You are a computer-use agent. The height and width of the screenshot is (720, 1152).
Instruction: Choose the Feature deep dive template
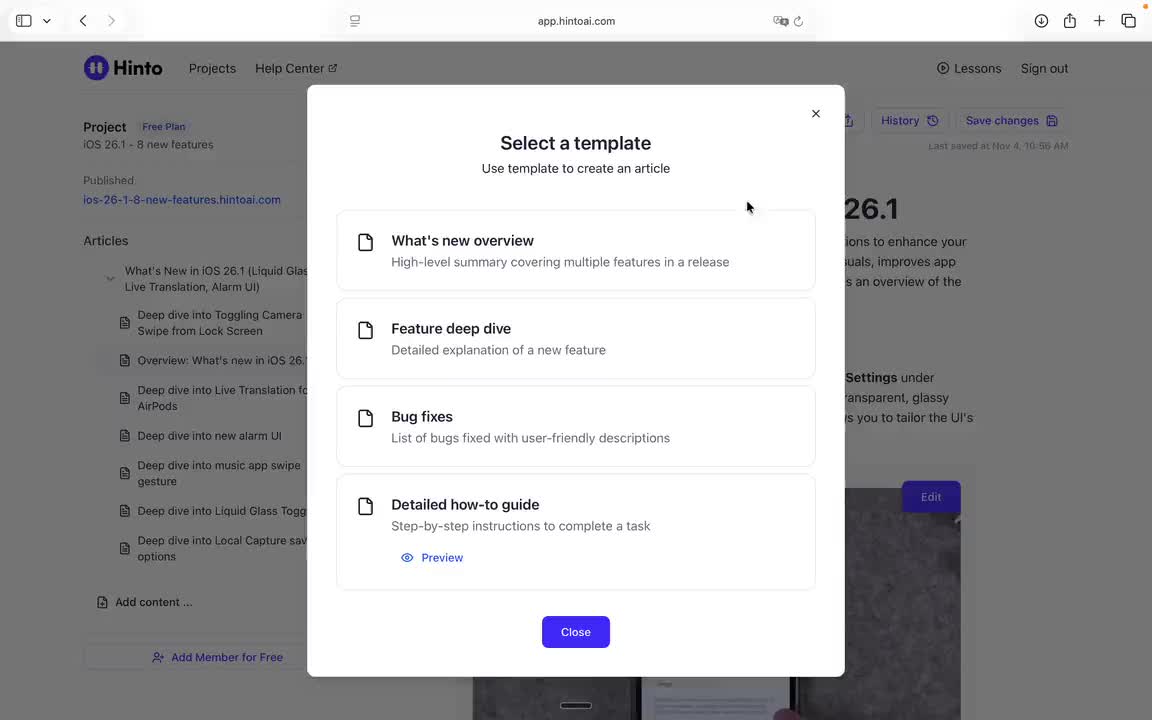(575, 339)
